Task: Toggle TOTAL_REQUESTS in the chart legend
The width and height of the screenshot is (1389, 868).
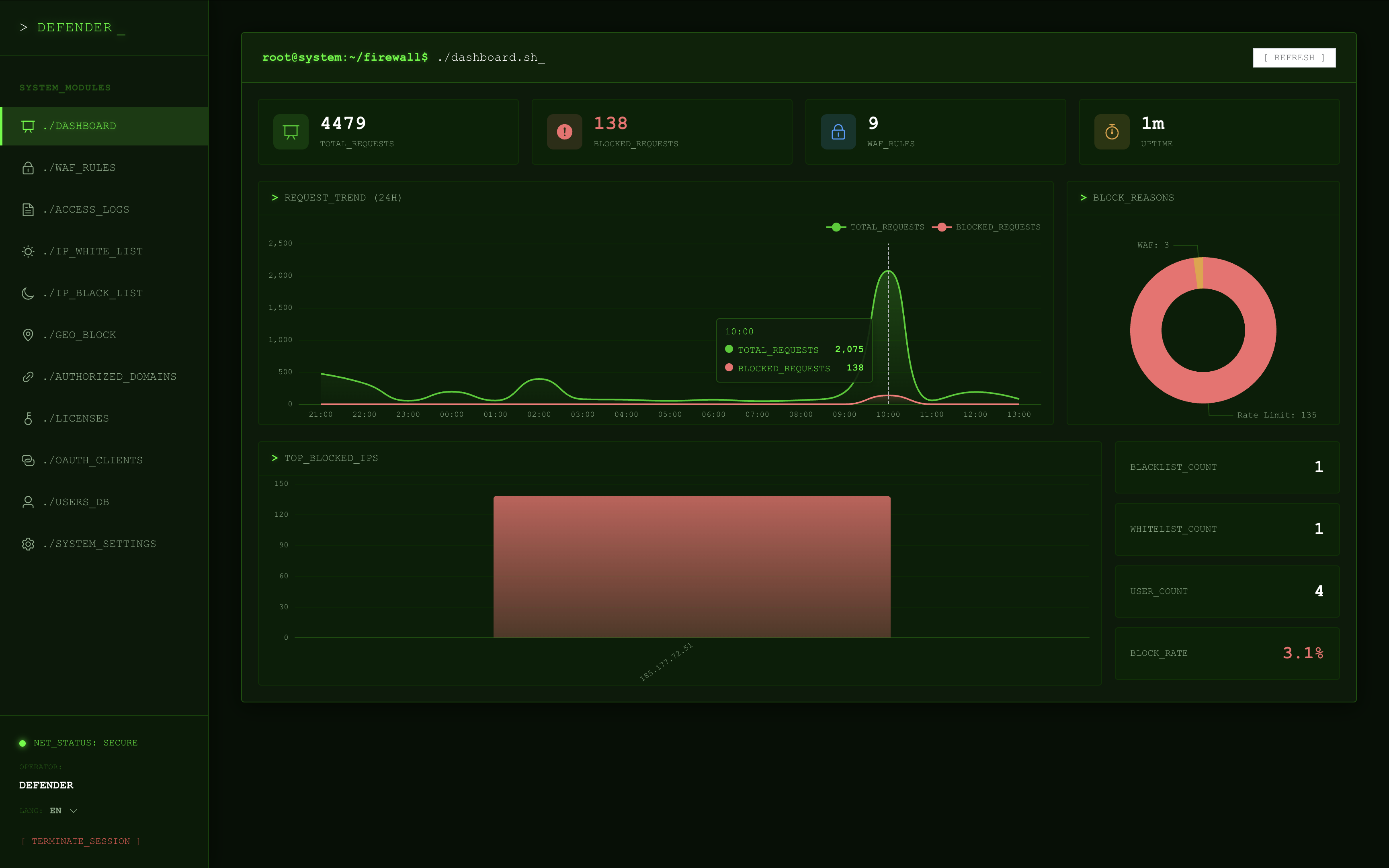Action: [x=876, y=227]
